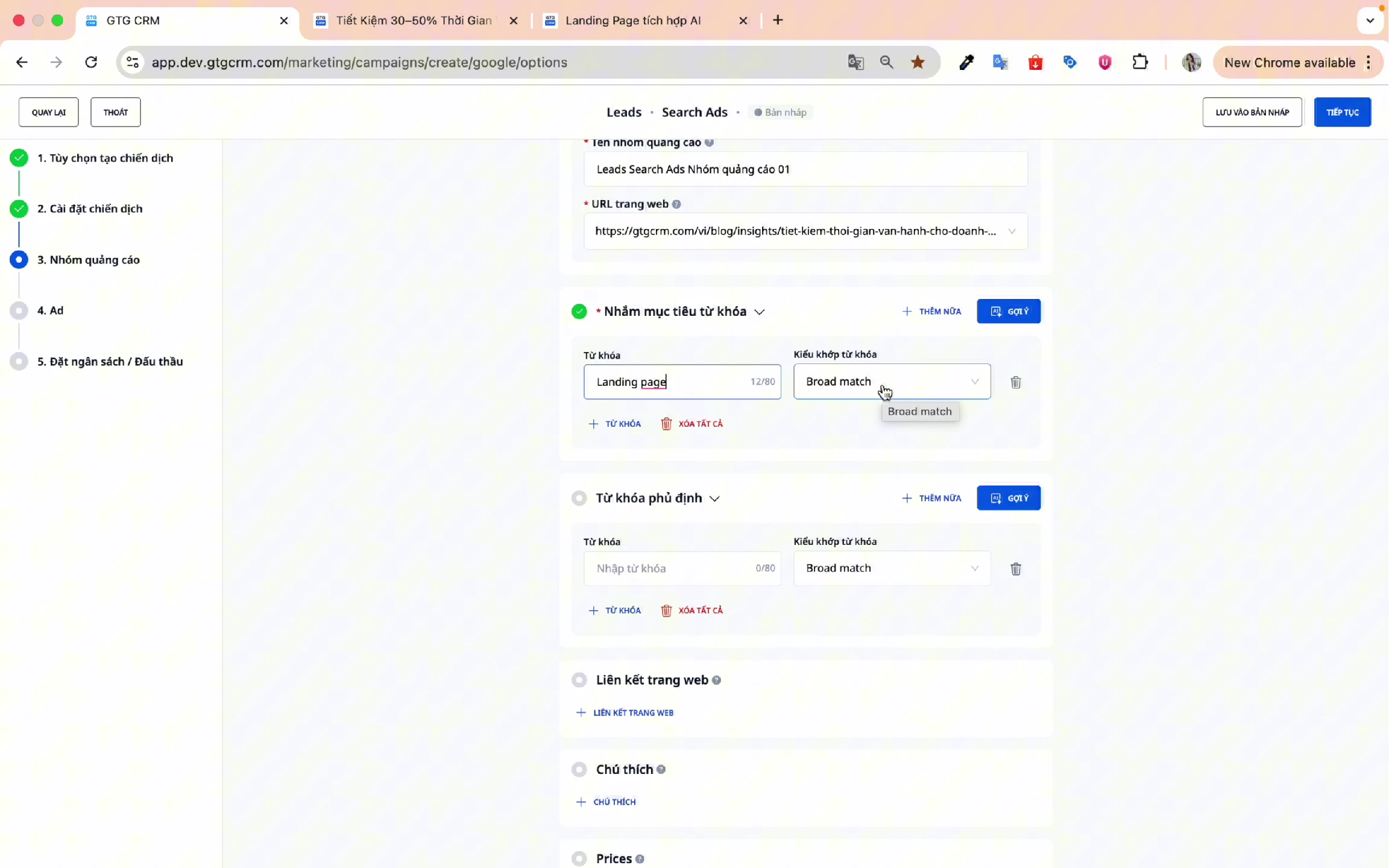Screen dimensions: 1389x868
Task: Toggle the Từ khóa phủ định section circle
Action: coord(579,498)
